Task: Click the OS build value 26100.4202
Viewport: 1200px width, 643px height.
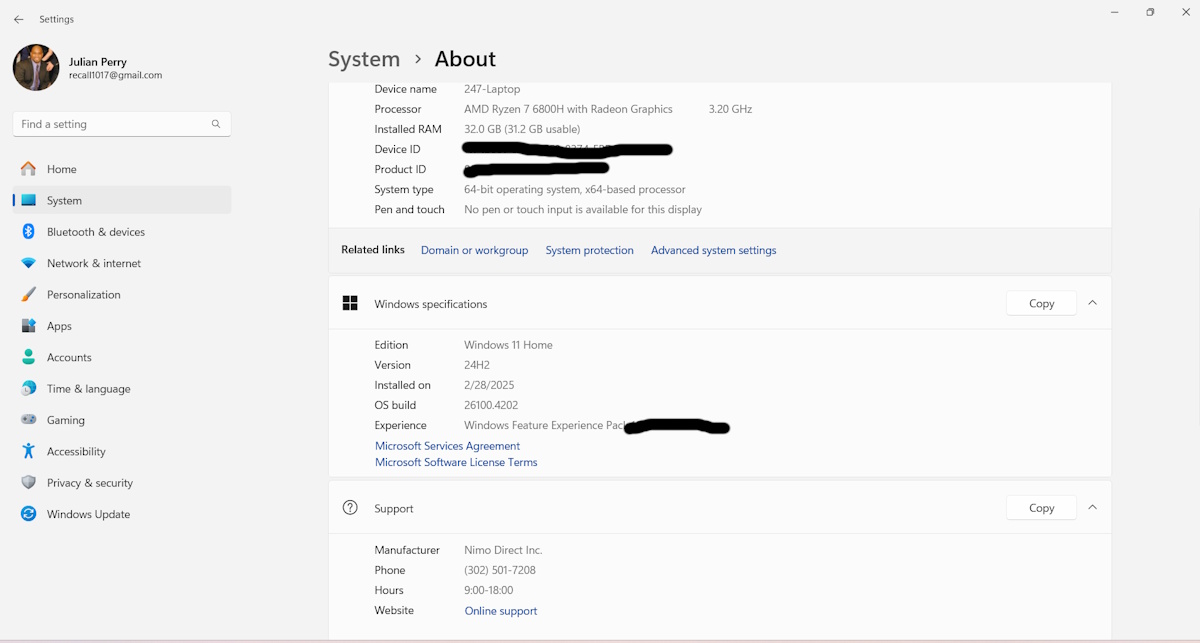Action: pos(491,405)
